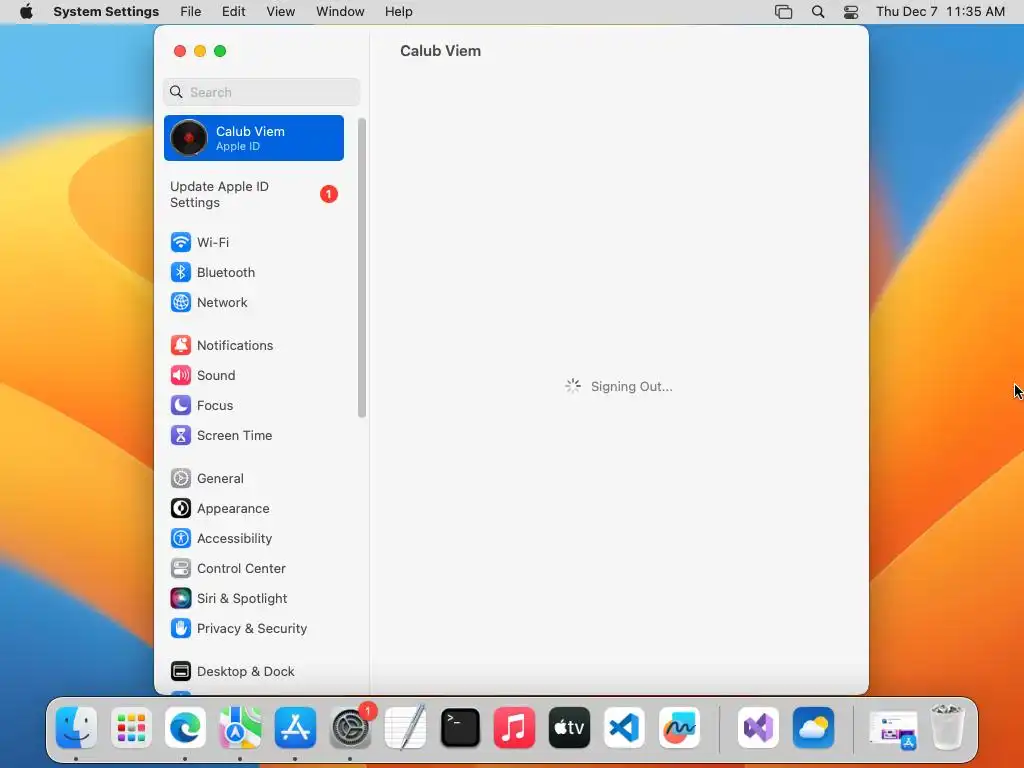Open TextEdit from the Dock
This screenshot has width=1024, height=768.
(x=405, y=728)
